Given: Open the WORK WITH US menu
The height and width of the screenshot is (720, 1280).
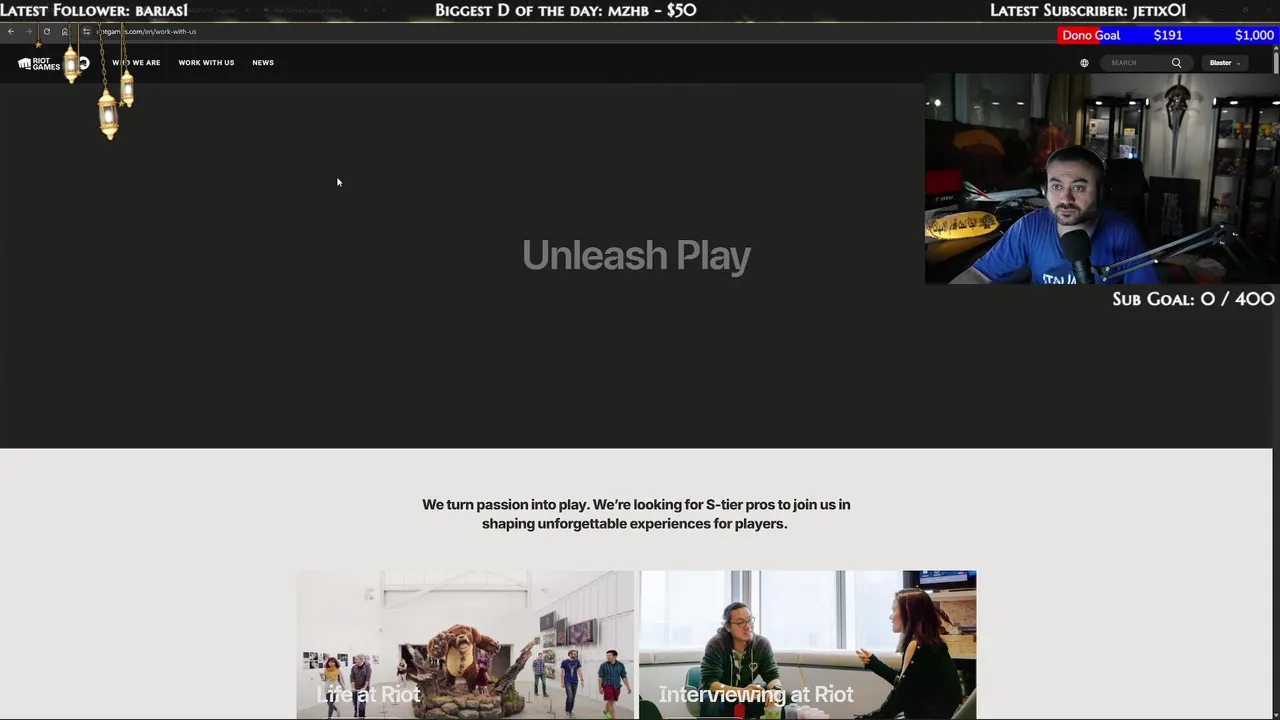Looking at the screenshot, I should (206, 63).
